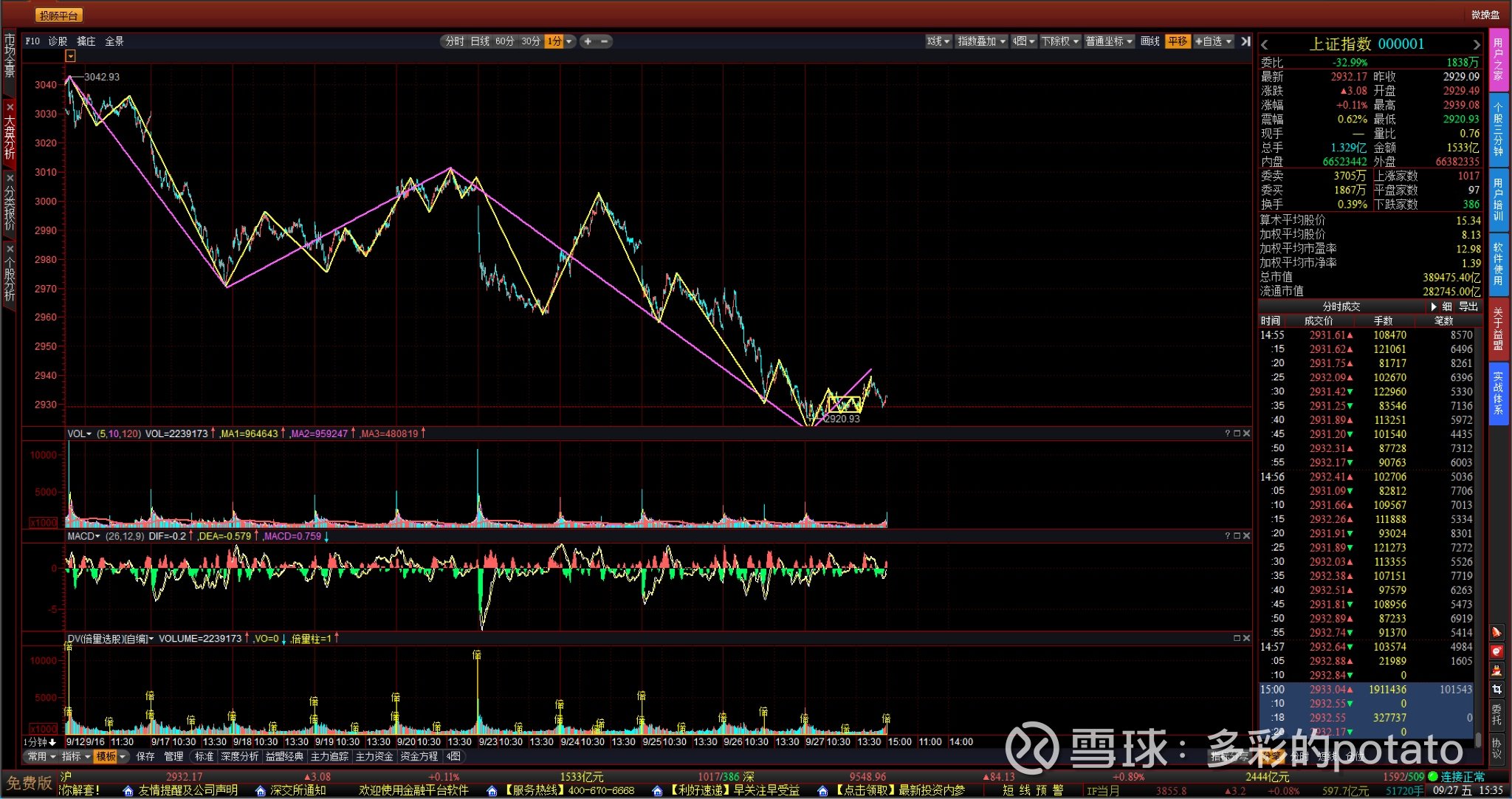Click previous stock arrow beside 上证指数
The image size is (1512, 799).
pos(1265,44)
